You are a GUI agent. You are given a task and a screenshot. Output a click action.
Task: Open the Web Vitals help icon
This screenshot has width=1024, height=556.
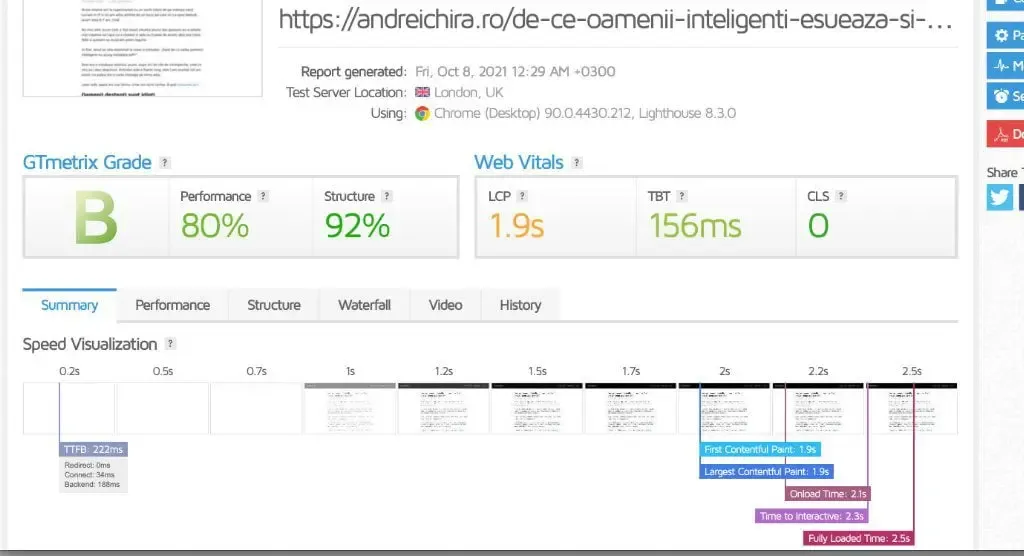[x=576, y=163]
